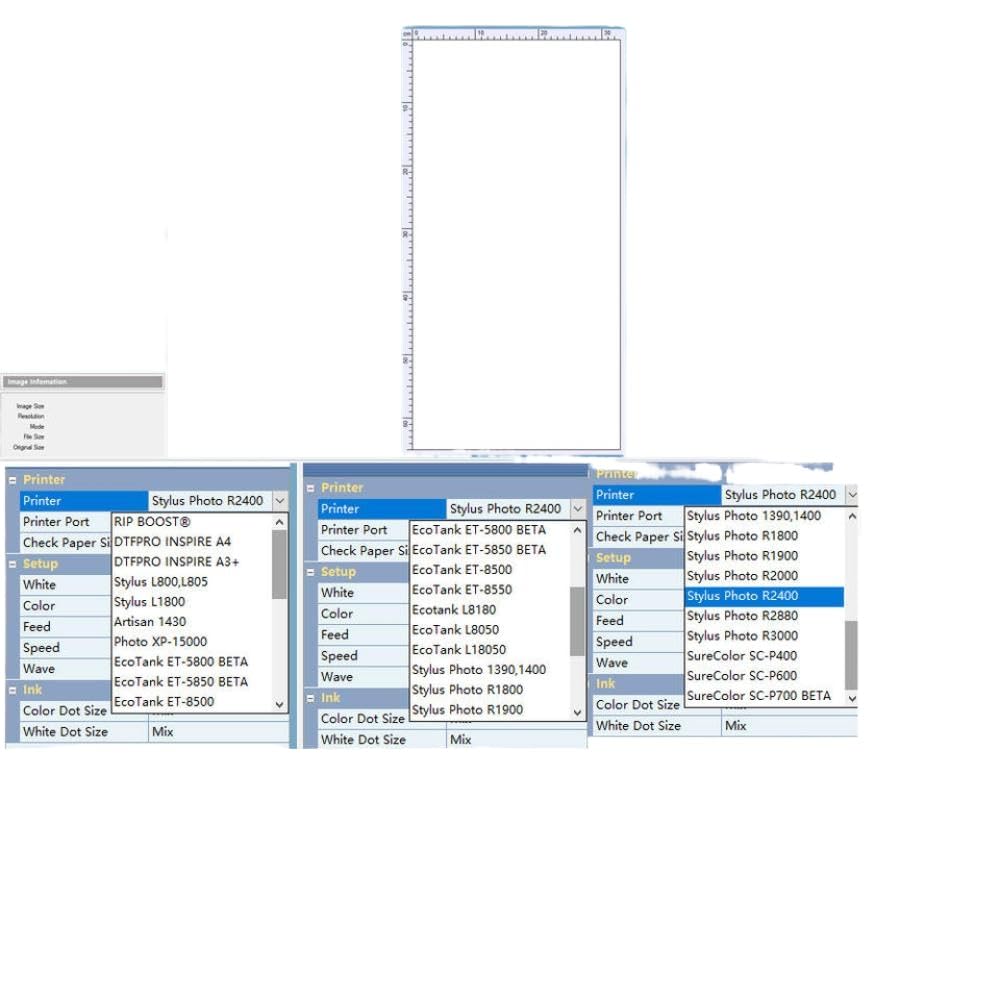This screenshot has width=1000, height=1000.
Task: Collapse the Ink section in middle panel
Action: [x=311, y=698]
